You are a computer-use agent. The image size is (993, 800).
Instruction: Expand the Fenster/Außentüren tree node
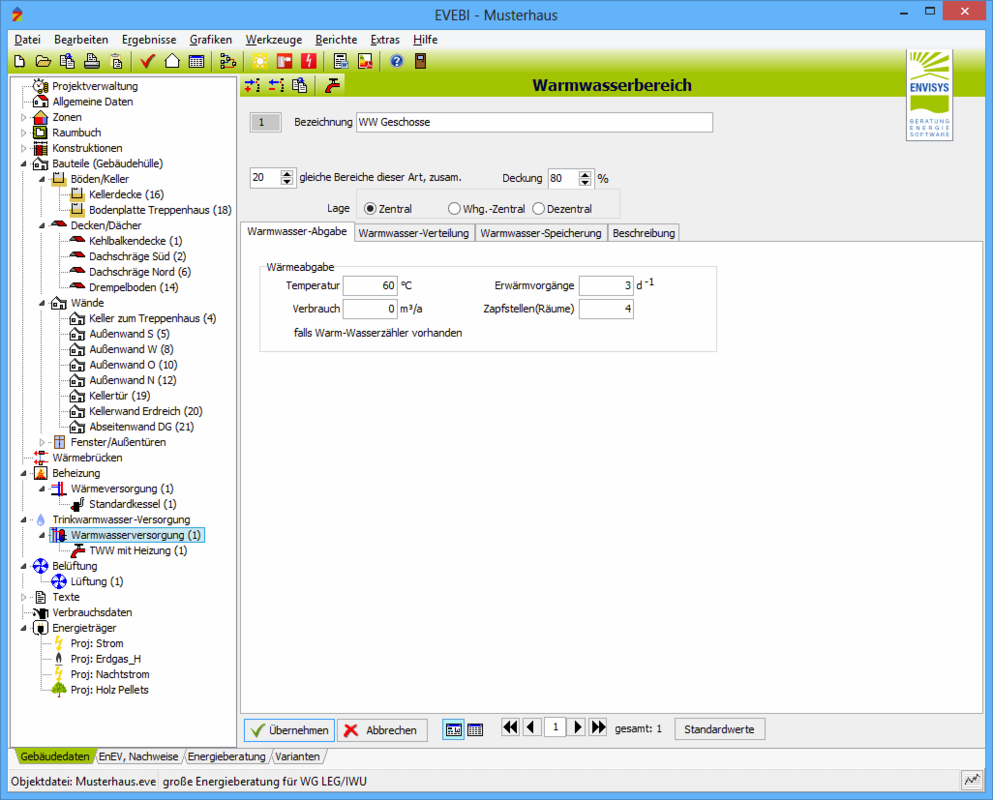pyautogui.click(x=42, y=442)
